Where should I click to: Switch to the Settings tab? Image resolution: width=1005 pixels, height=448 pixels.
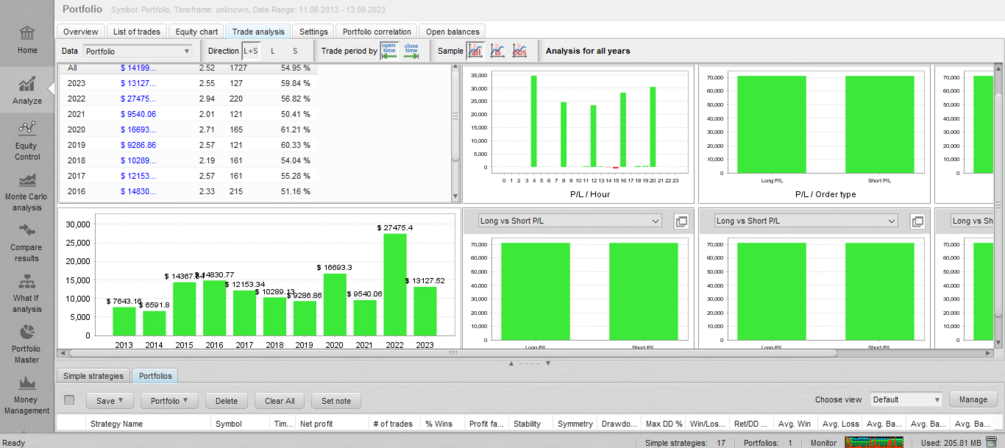click(313, 31)
